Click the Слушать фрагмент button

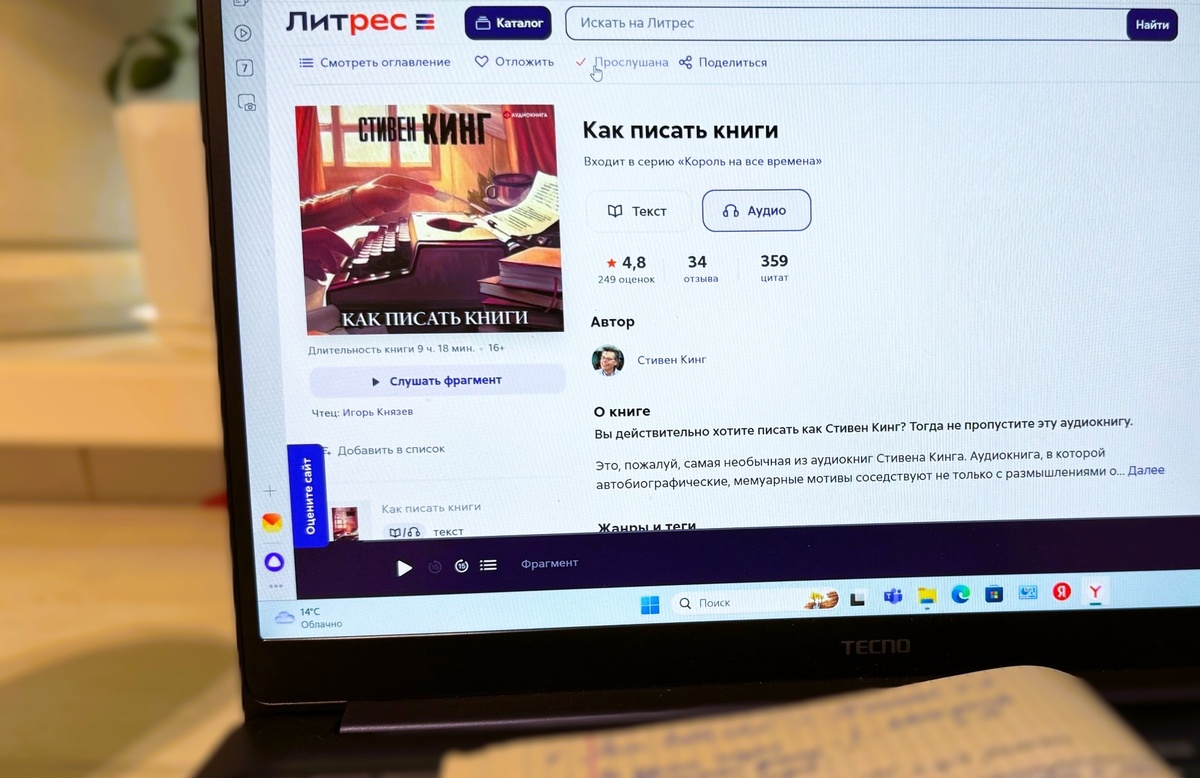click(x=437, y=381)
